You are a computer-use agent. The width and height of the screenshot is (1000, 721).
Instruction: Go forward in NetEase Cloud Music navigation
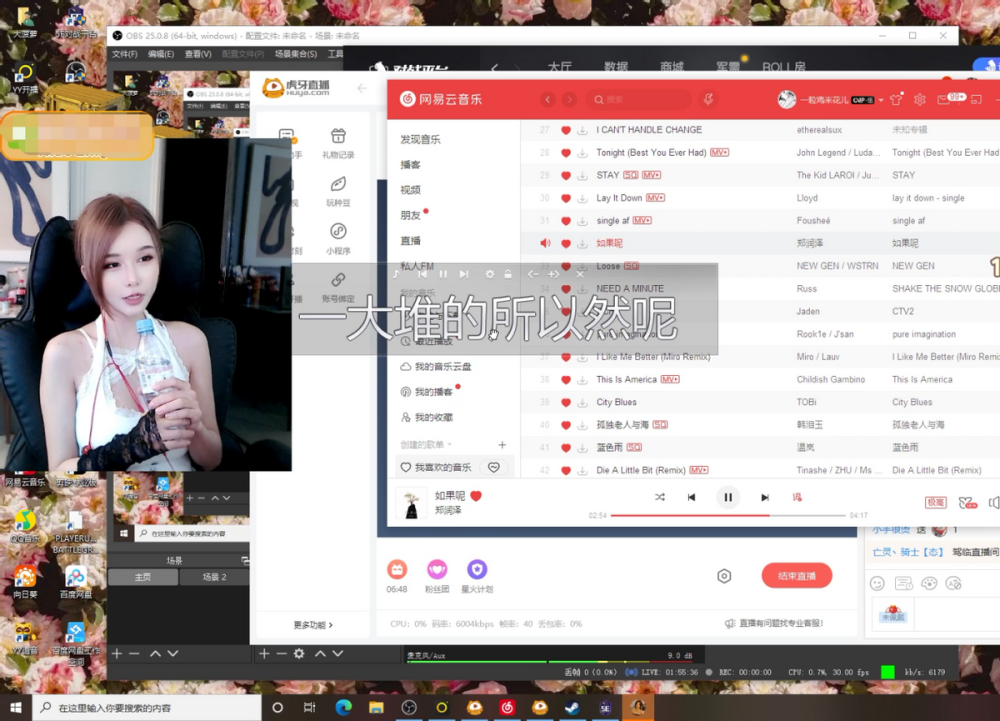[570, 99]
